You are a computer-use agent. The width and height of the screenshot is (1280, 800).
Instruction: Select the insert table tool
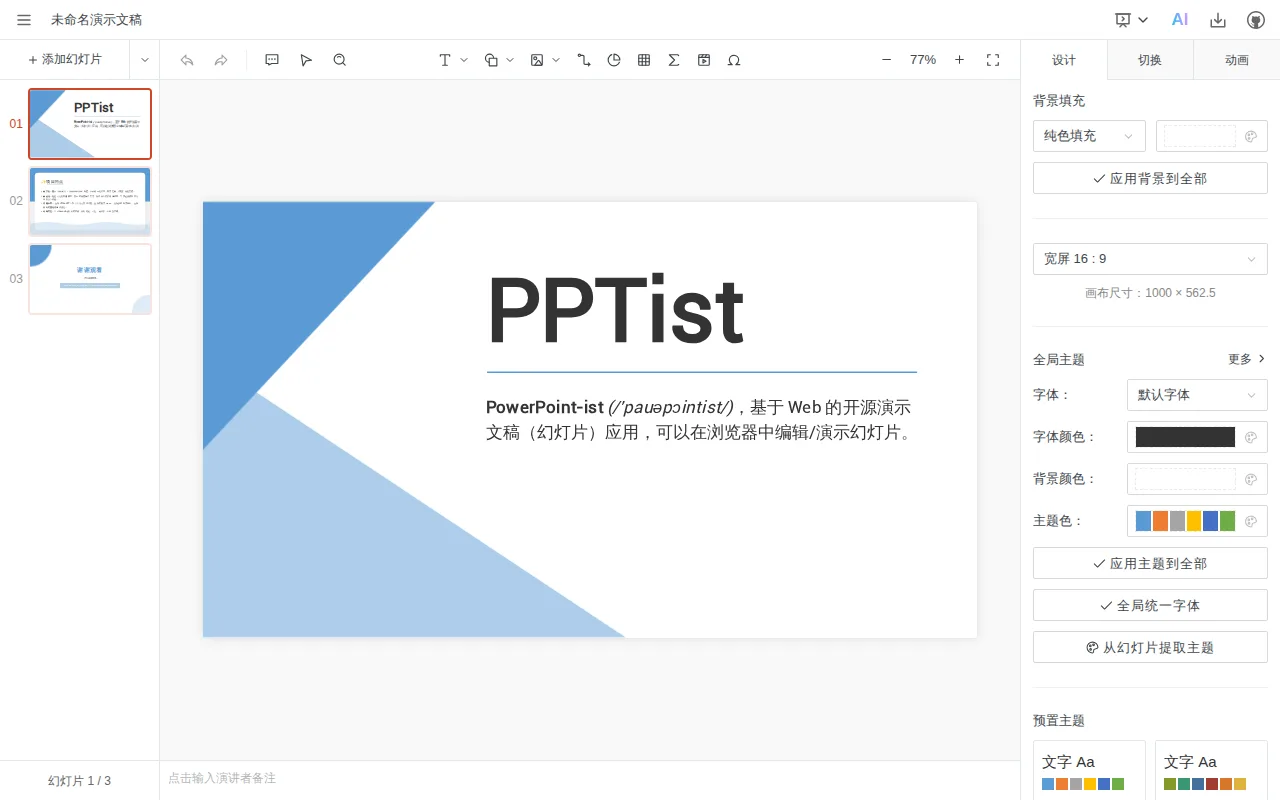[x=644, y=60]
